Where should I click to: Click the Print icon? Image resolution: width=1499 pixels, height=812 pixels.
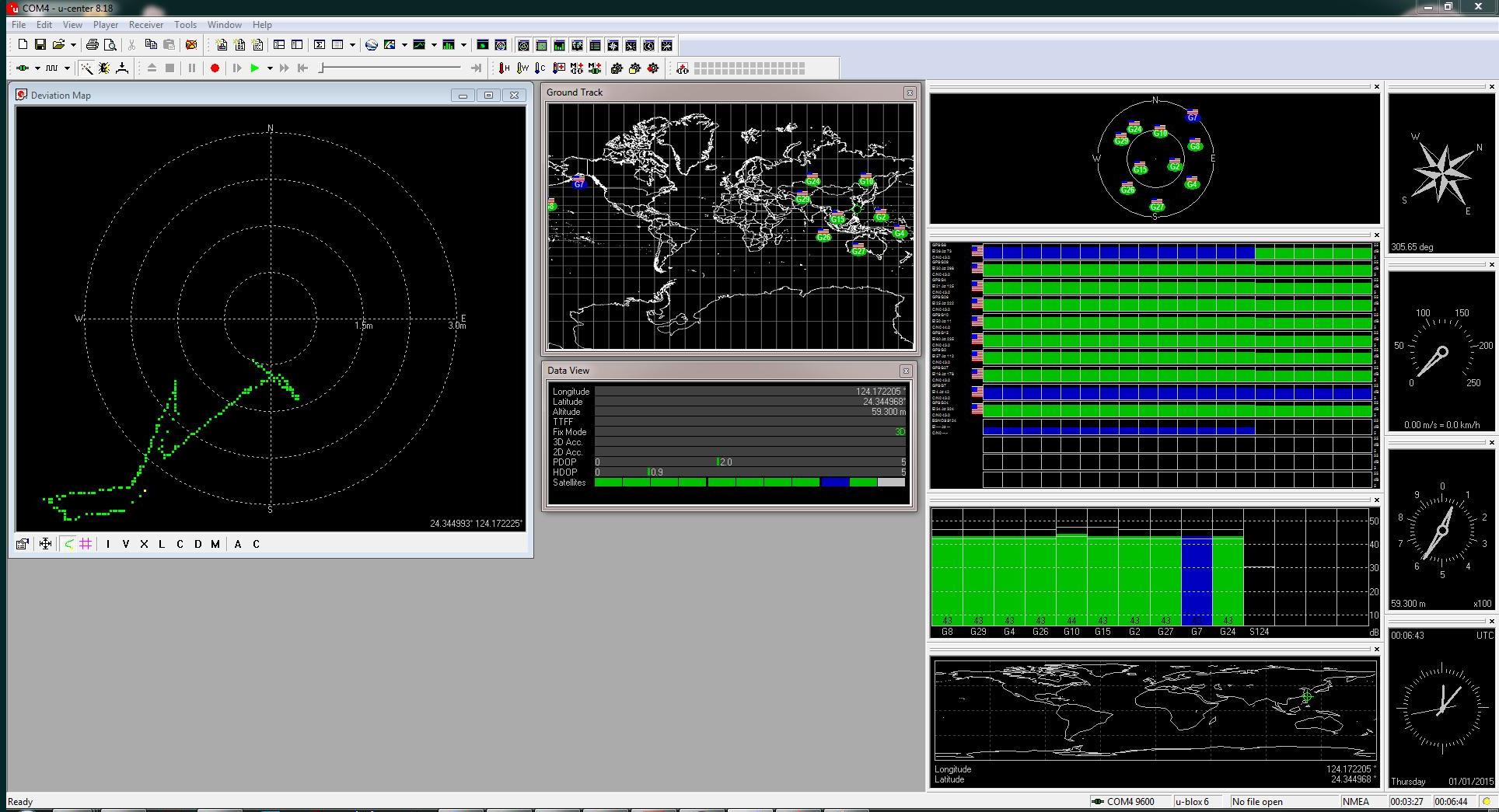click(93, 45)
